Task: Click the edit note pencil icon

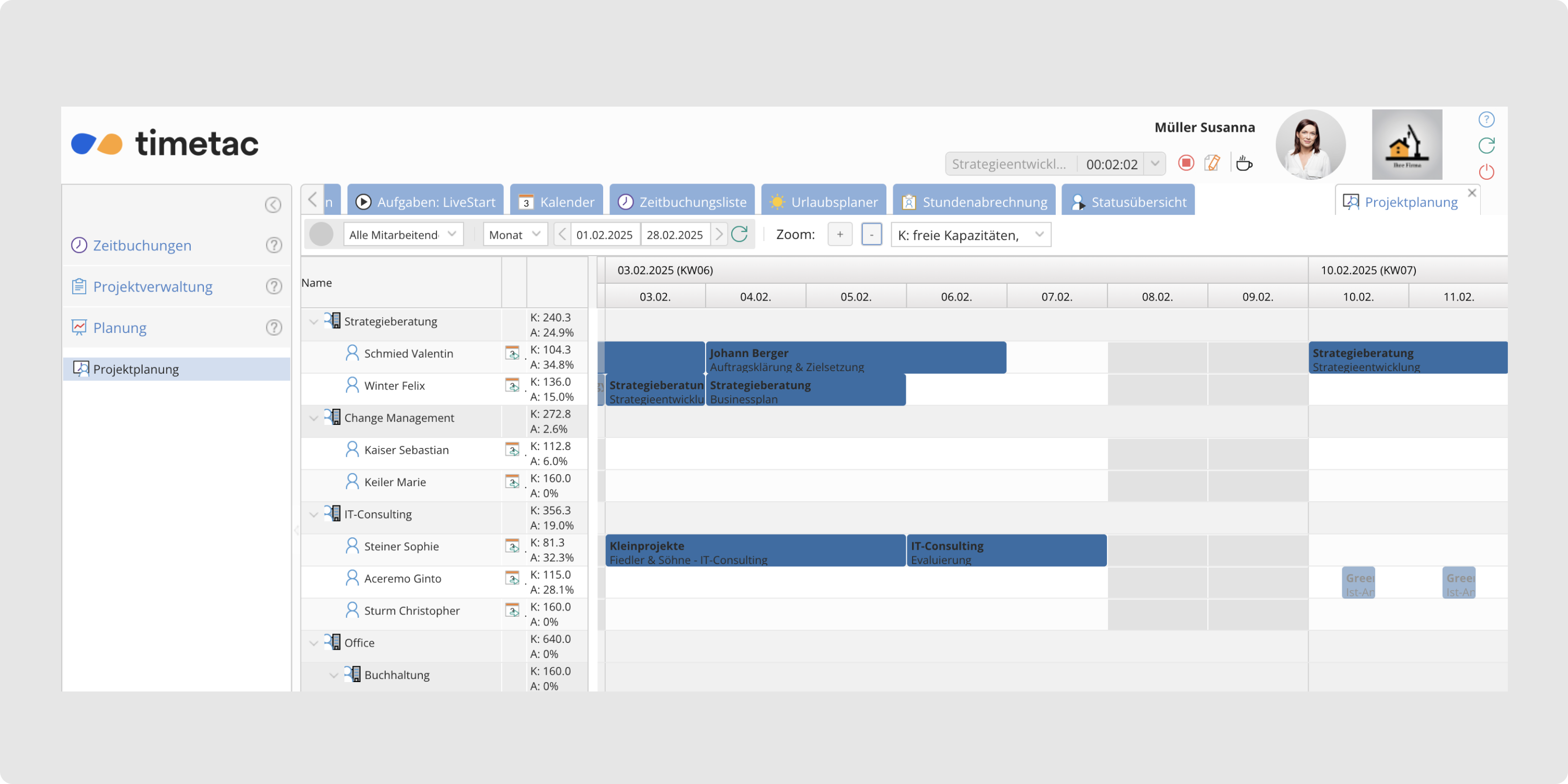Action: 1212,163
